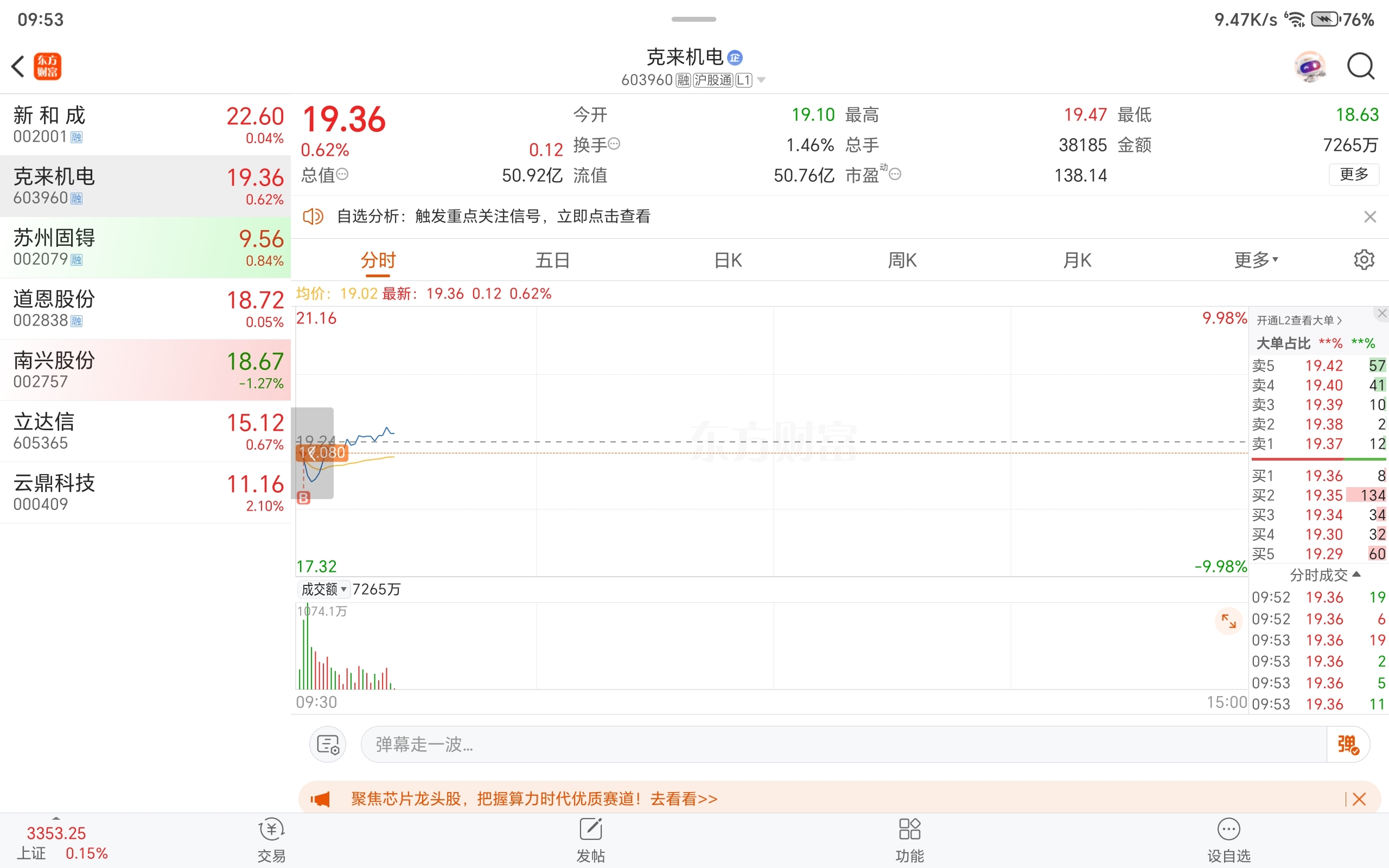Open chart settings gear icon
Viewport: 1389px width, 868px height.
coord(1363,260)
